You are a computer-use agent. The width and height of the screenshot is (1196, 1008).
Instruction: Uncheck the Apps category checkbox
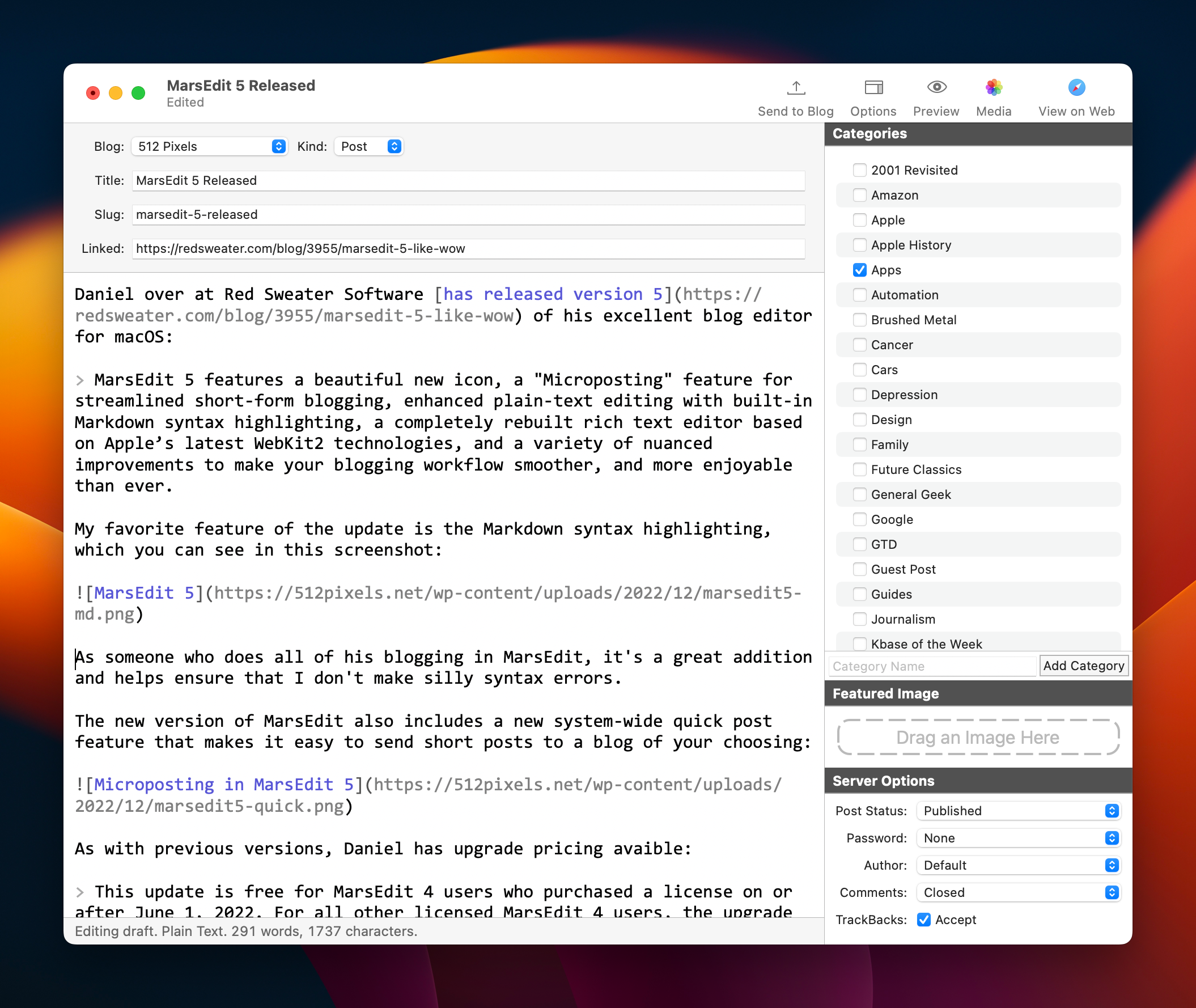pos(859,270)
